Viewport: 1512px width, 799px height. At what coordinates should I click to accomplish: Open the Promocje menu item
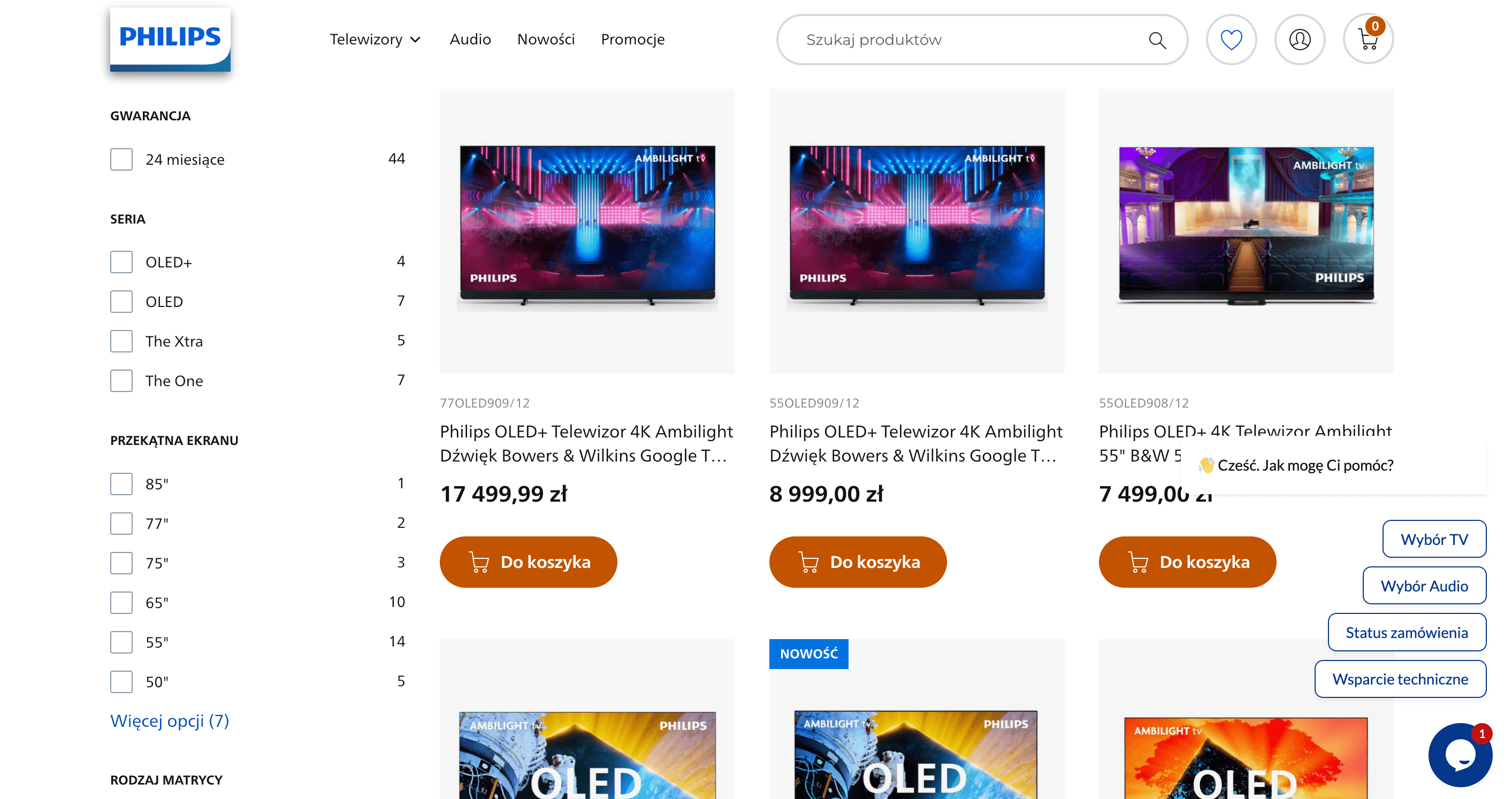click(x=633, y=39)
